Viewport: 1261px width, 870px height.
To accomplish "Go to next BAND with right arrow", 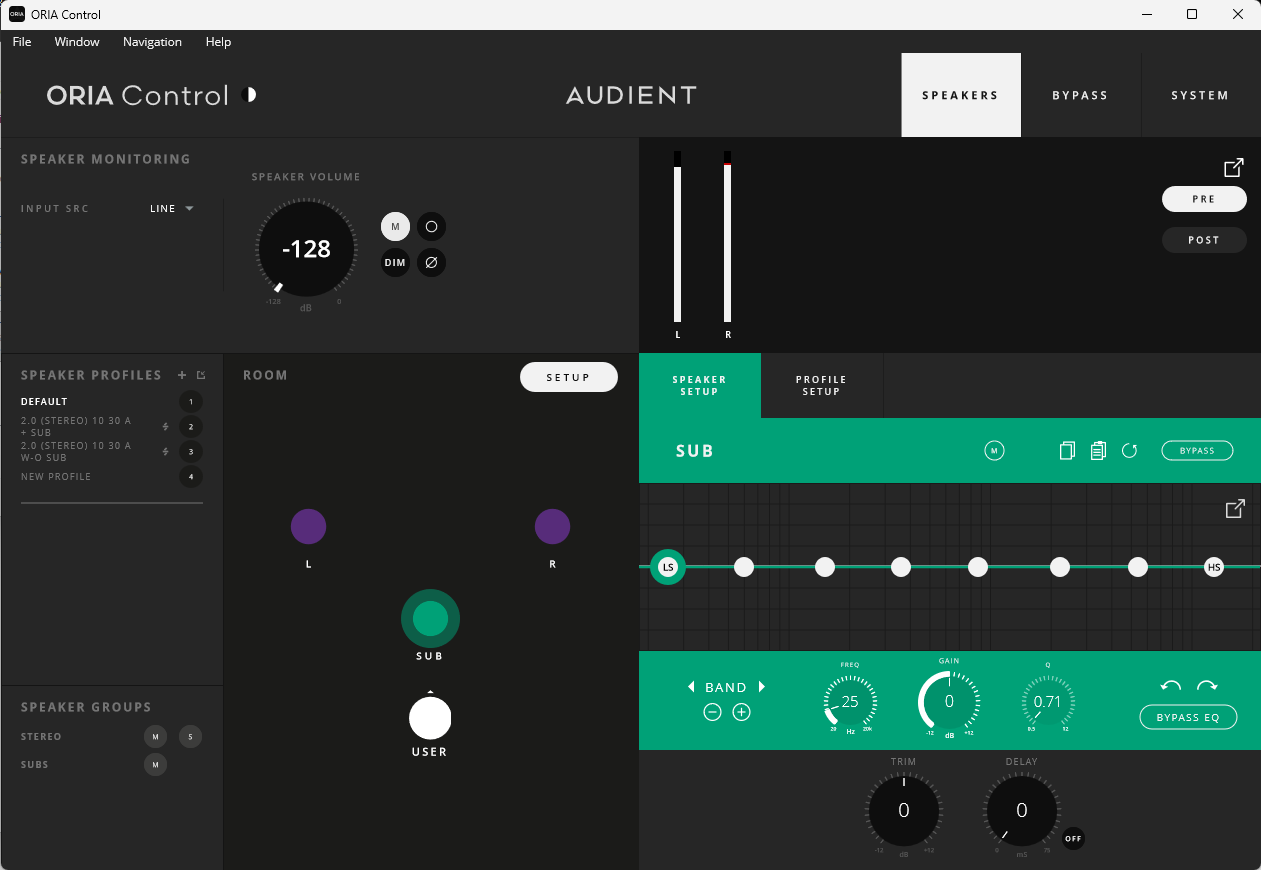I will (762, 687).
